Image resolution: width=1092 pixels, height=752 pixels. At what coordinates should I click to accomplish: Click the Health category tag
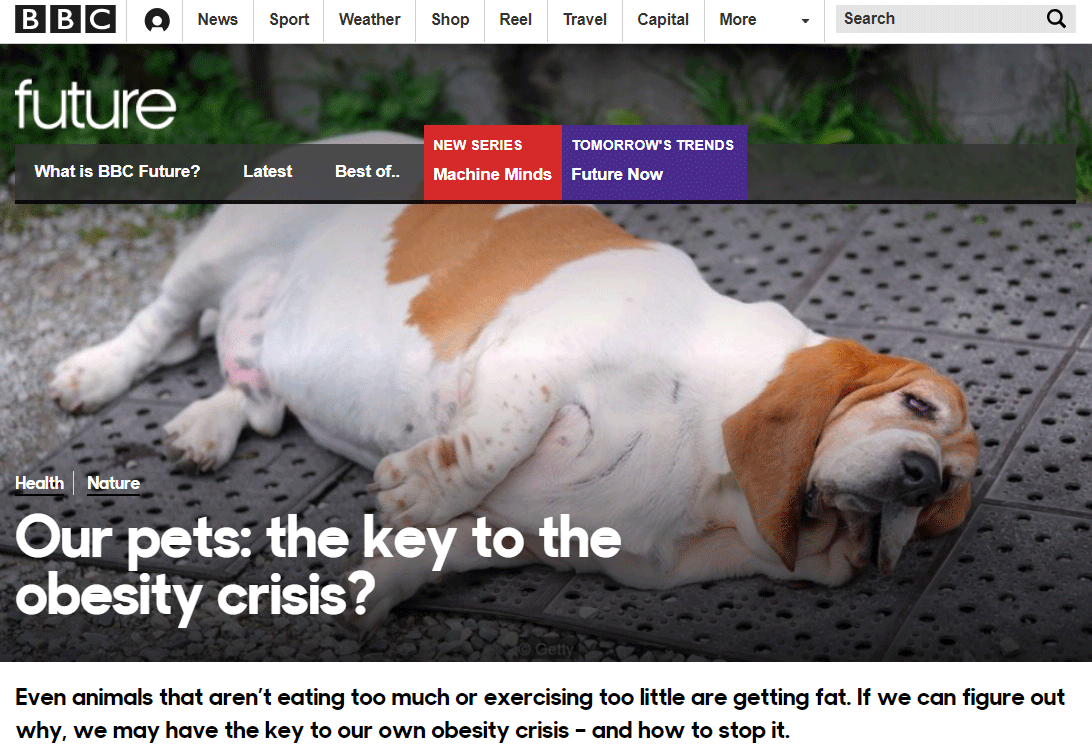pos(40,483)
